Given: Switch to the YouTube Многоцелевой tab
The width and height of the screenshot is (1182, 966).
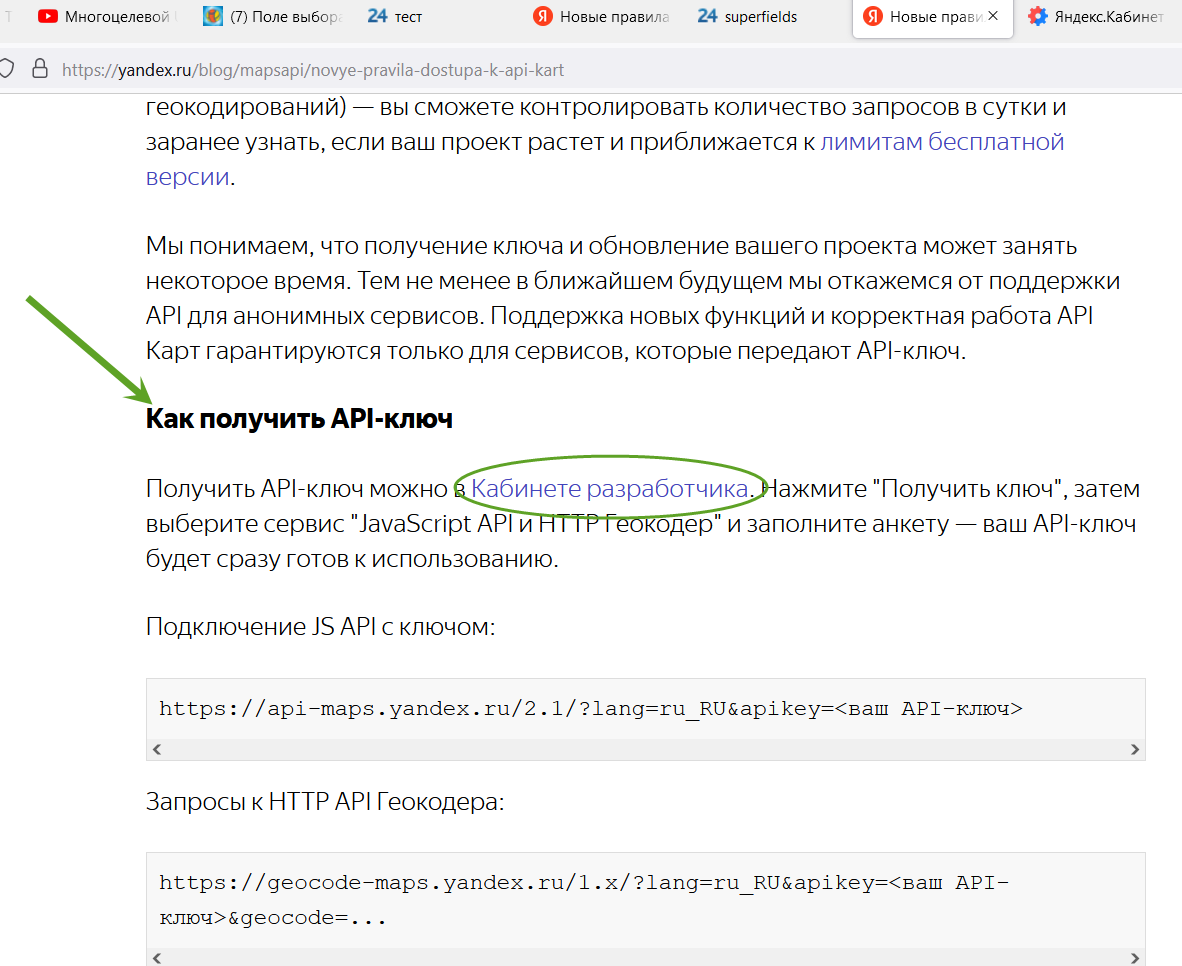Looking at the screenshot, I should pyautogui.click(x=106, y=17).
